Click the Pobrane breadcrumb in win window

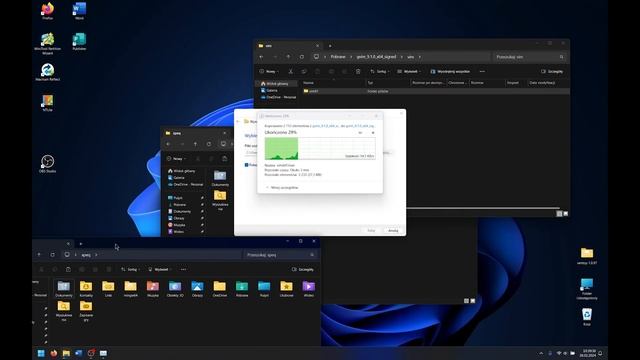(338, 57)
